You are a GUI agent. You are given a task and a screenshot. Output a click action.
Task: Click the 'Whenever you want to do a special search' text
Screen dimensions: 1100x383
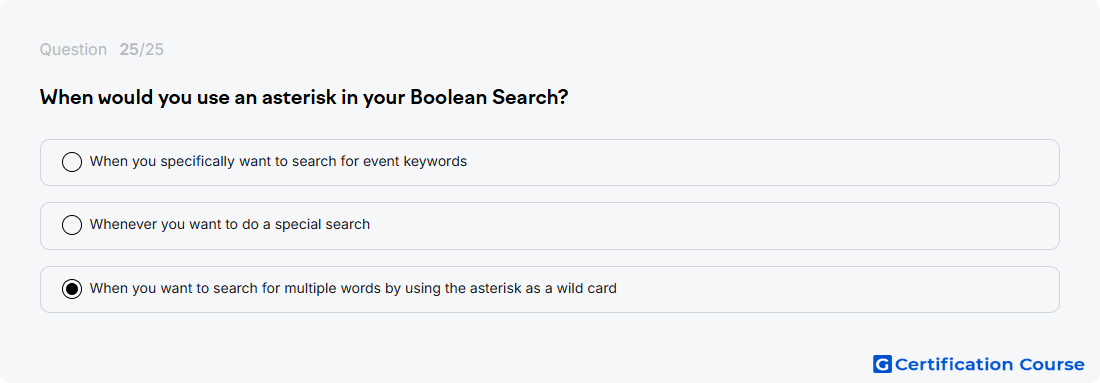230,224
